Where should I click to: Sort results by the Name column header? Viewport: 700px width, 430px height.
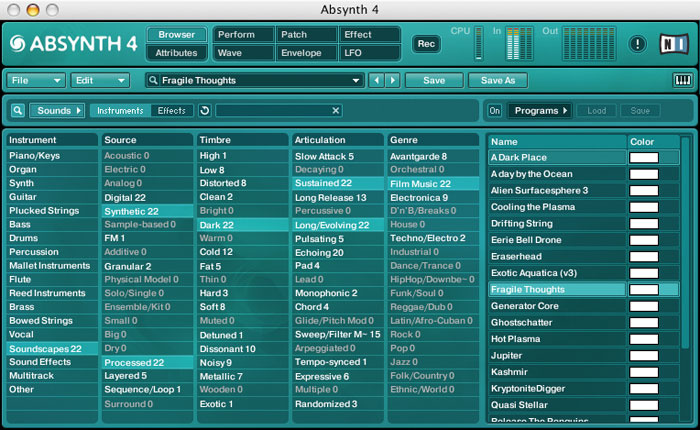pos(557,142)
